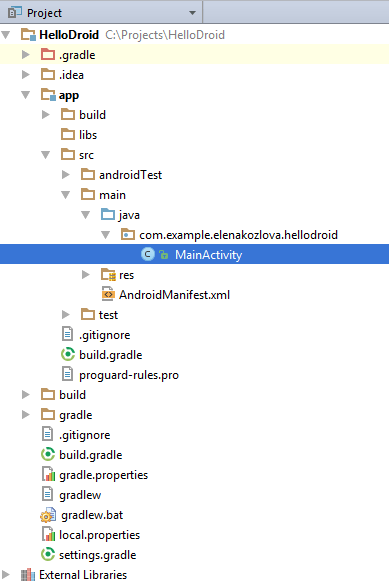
Task: Click the src folder icon
Action: click(68, 154)
